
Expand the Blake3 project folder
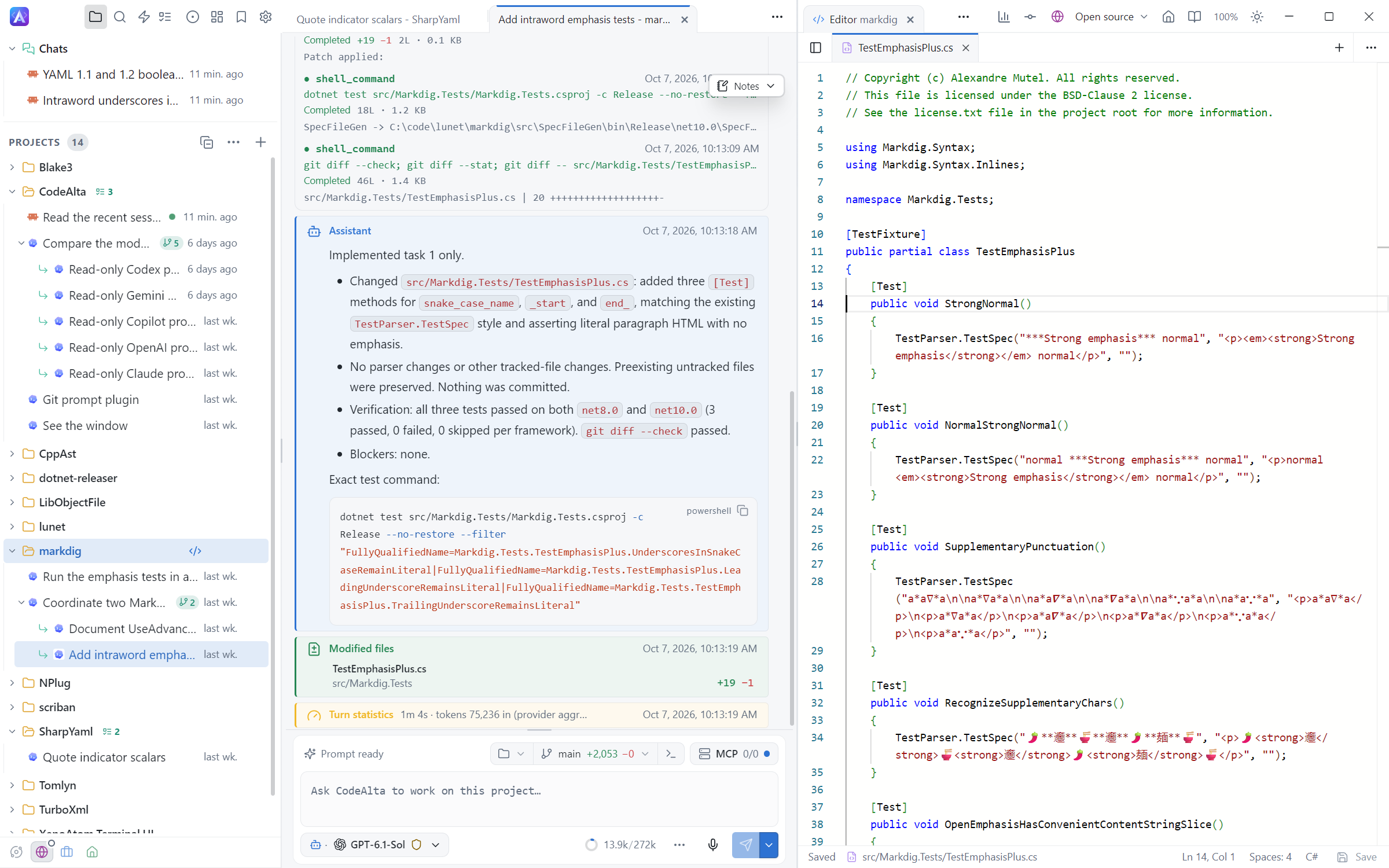[12, 167]
